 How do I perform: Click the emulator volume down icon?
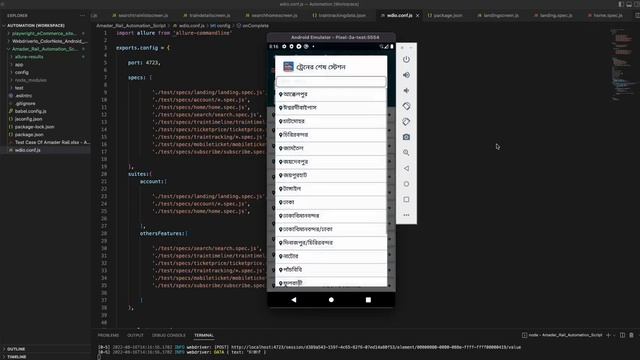pyautogui.click(x=406, y=91)
